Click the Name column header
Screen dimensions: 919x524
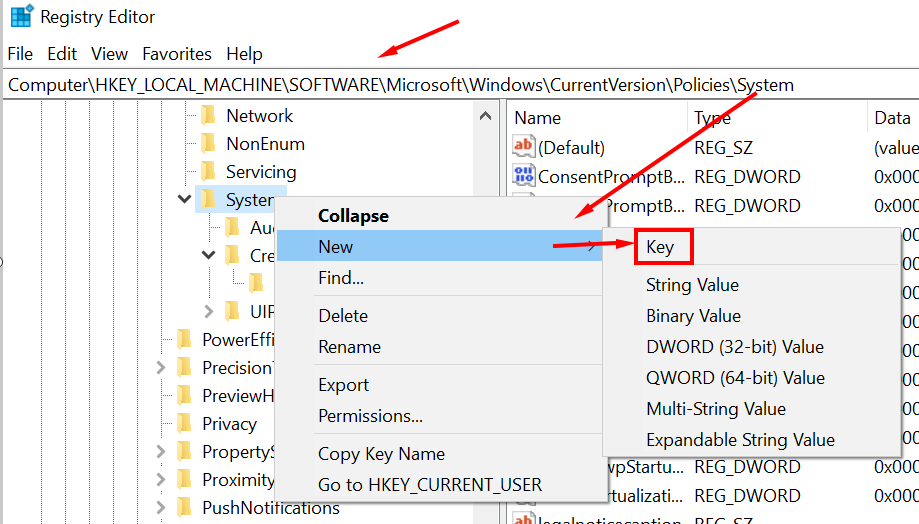pos(597,118)
